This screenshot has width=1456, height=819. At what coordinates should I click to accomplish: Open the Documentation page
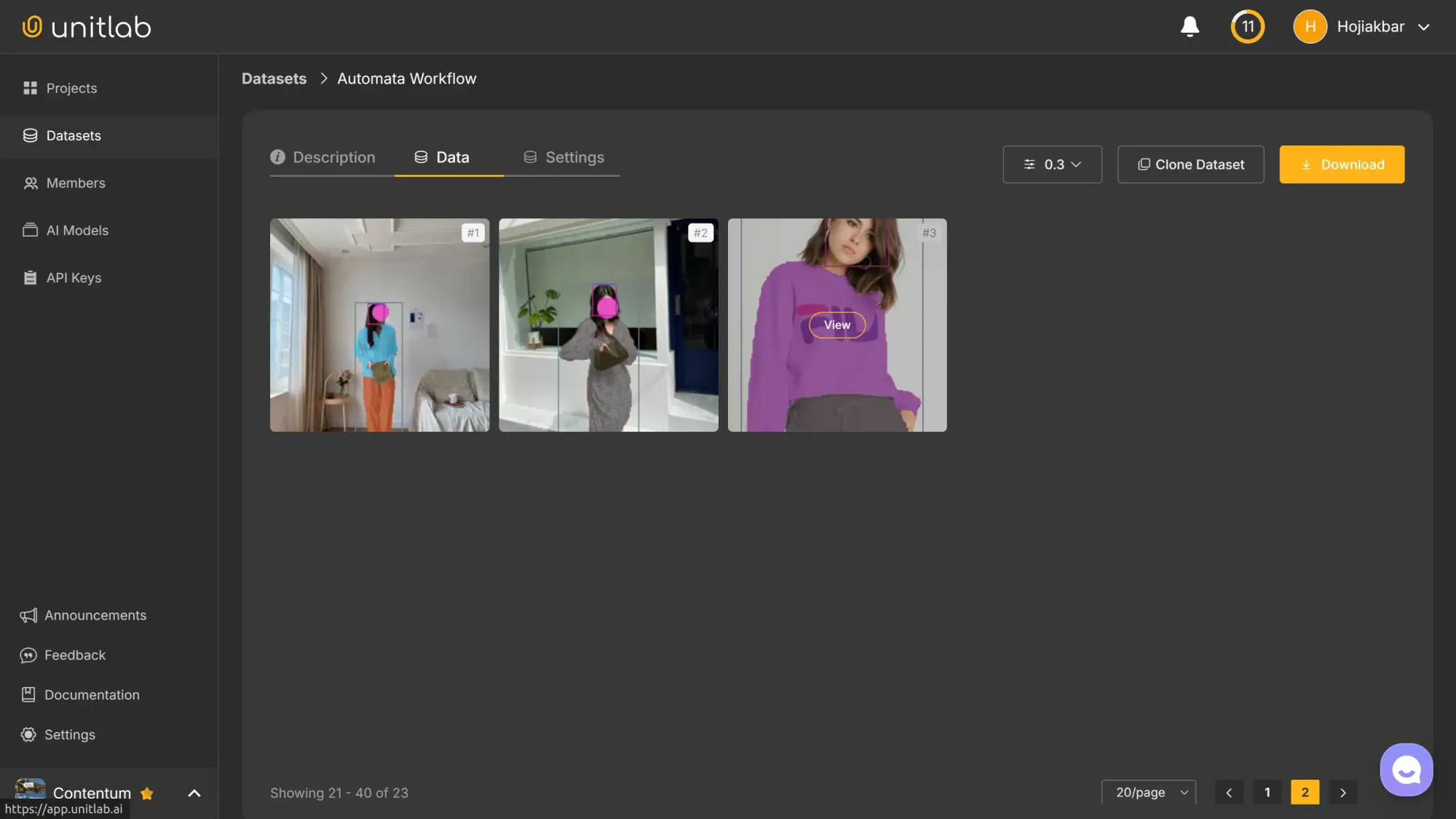pyautogui.click(x=92, y=695)
